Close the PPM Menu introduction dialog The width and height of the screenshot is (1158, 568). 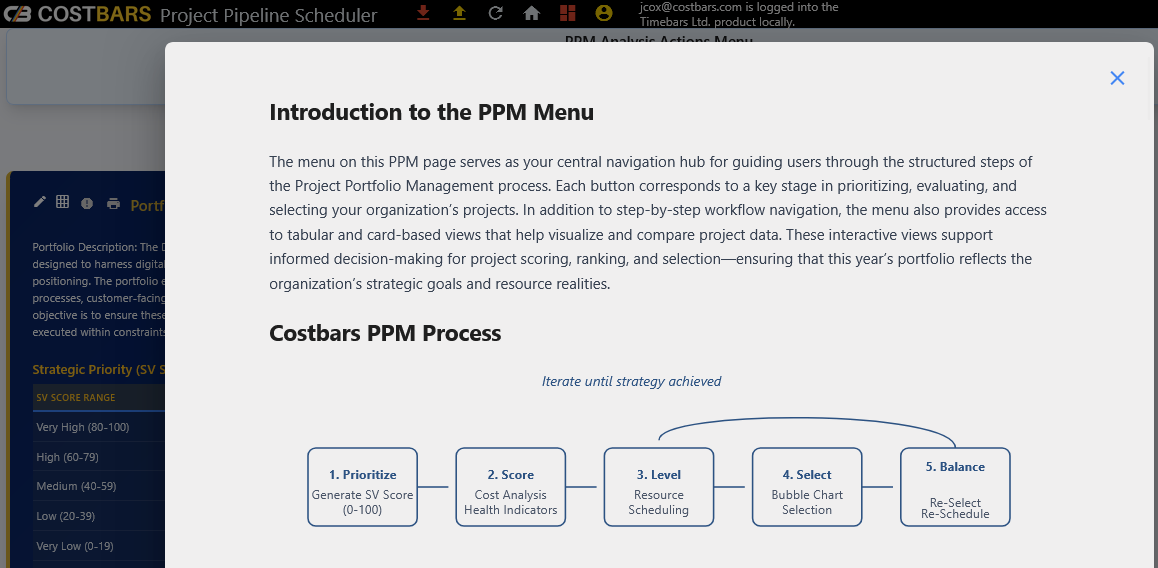[1117, 78]
